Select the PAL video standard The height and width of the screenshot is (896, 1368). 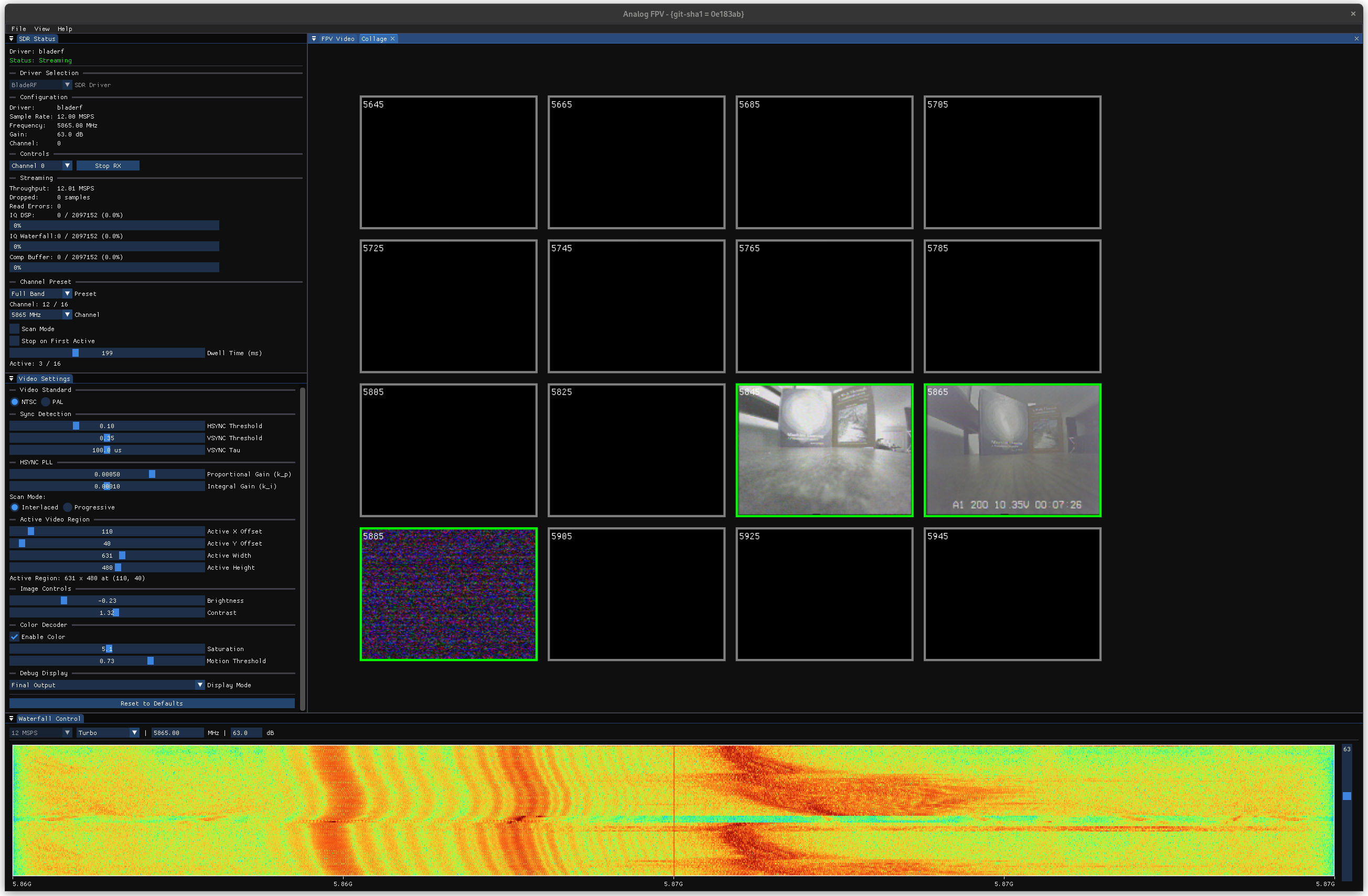pos(46,402)
